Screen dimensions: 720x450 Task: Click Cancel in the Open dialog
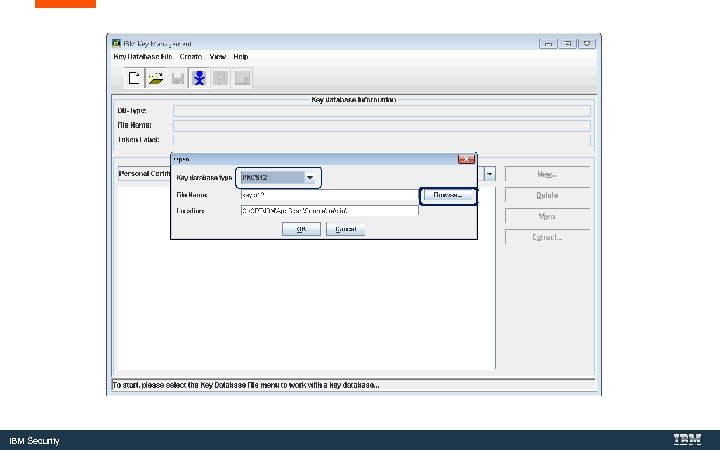point(345,229)
